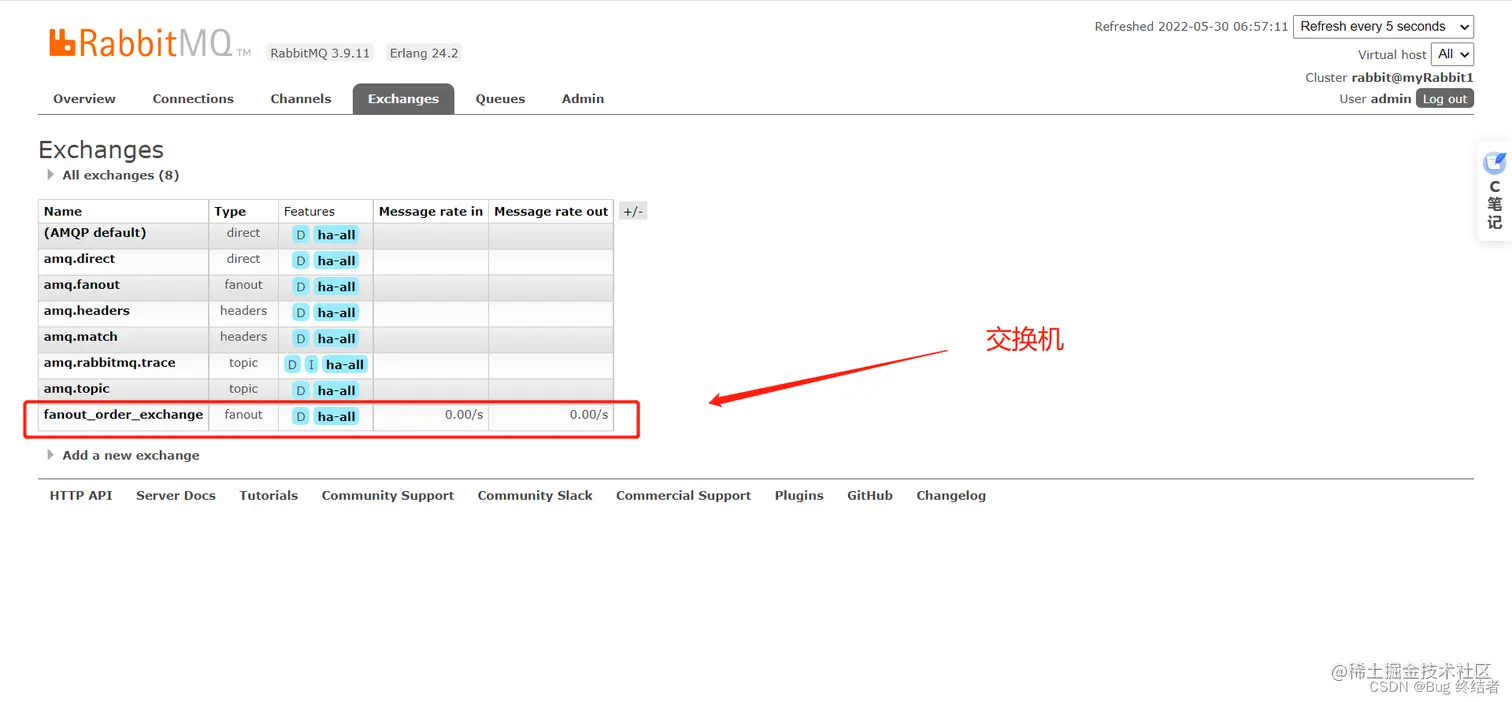Open the Tutorials footer link
The width and height of the screenshot is (1512, 702).
(x=269, y=495)
